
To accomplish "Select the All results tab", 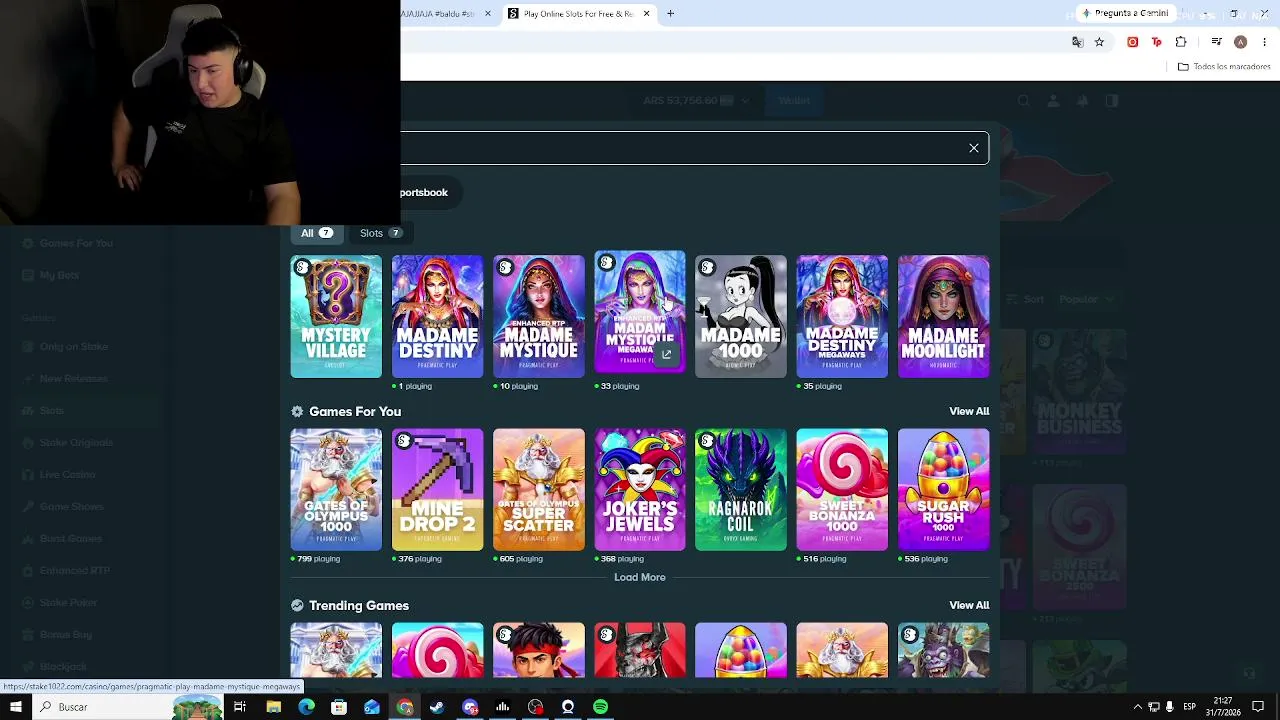I will [317, 233].
